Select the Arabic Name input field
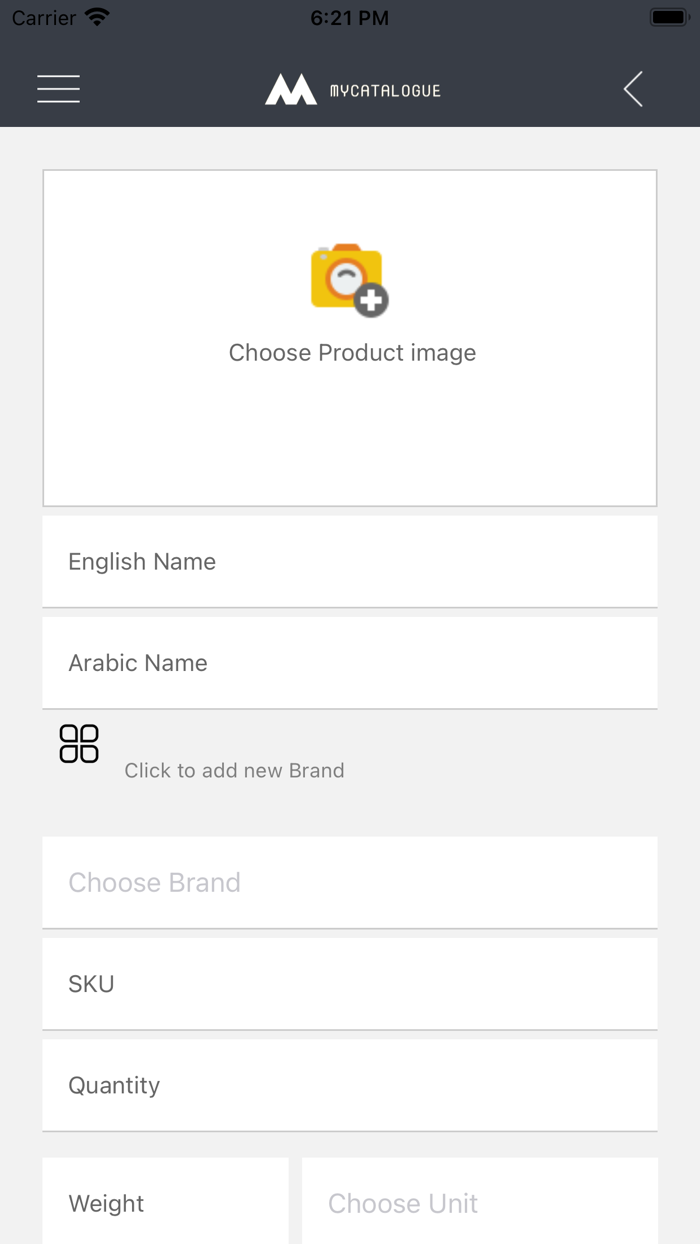 pos(350,662)
